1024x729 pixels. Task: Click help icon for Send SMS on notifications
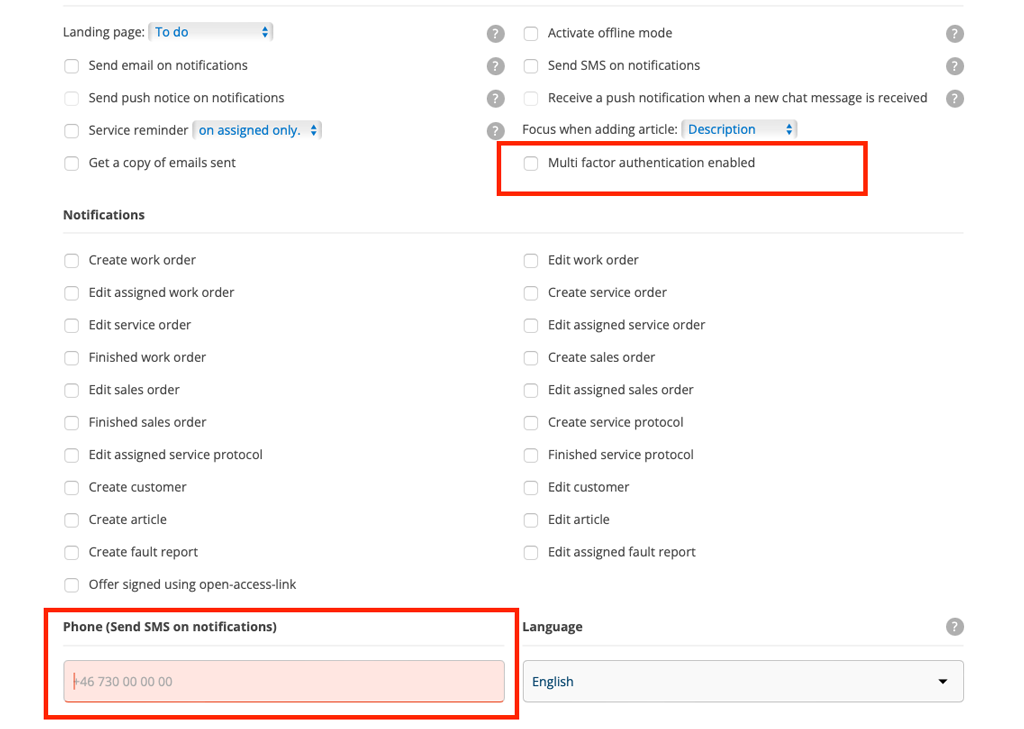(955, 66)
